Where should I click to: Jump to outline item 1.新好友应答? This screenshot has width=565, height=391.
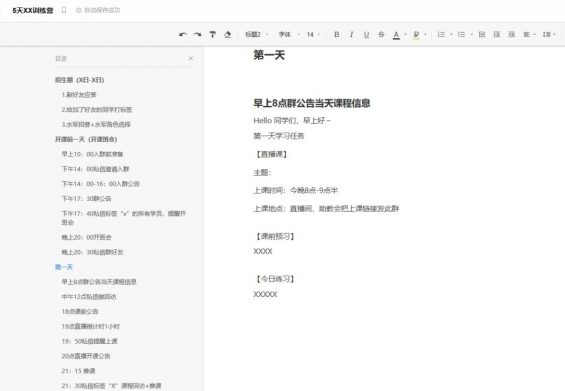pos(79,95)
